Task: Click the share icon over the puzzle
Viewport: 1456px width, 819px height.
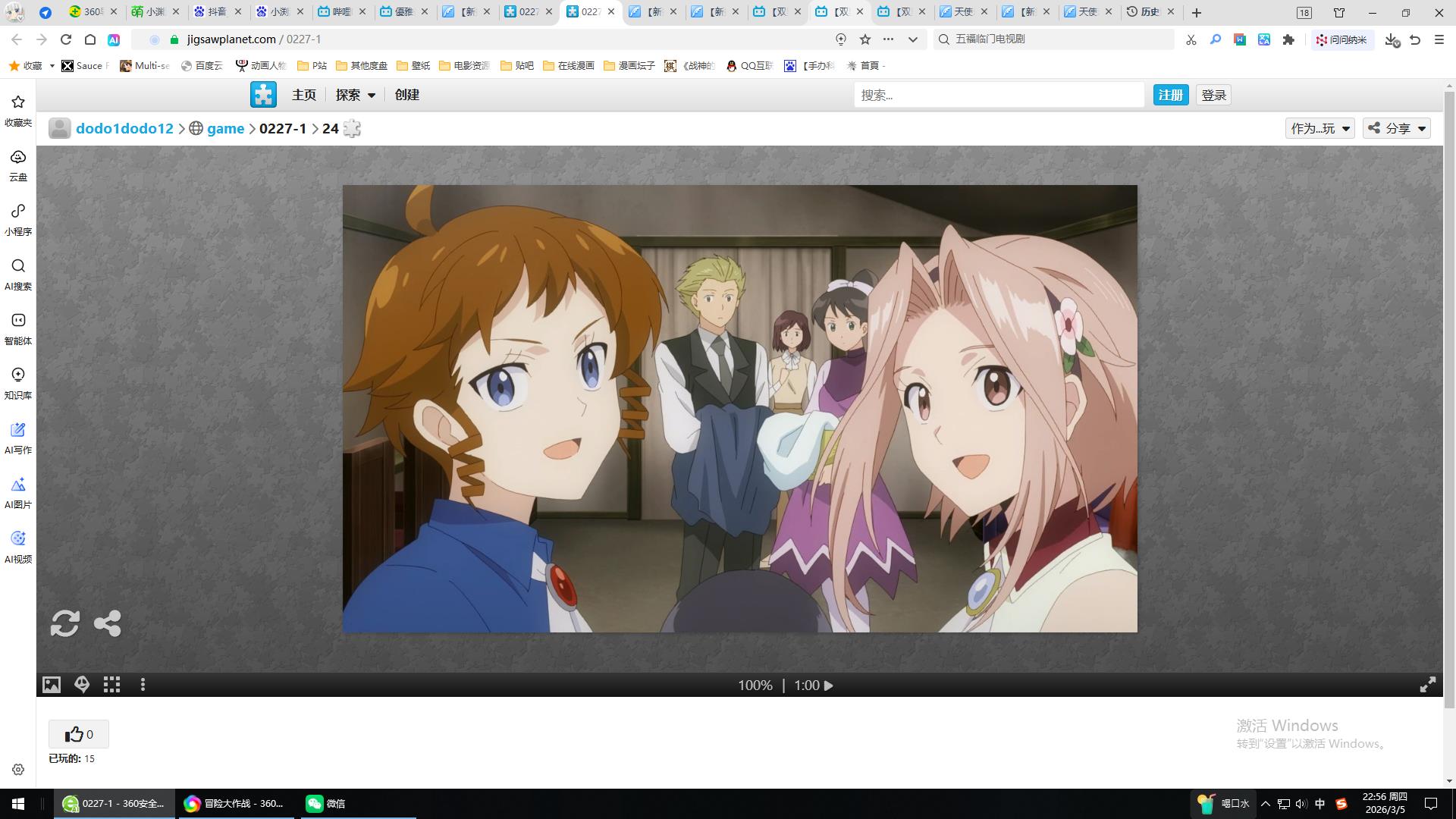Action: (x=107, y=623)
